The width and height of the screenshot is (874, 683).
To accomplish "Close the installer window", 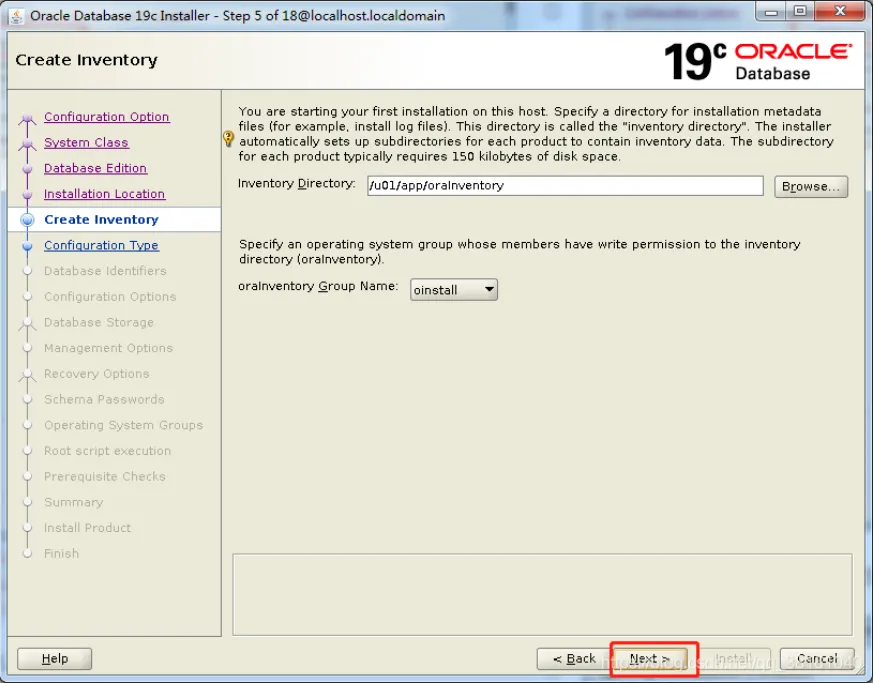I will 841,12.
